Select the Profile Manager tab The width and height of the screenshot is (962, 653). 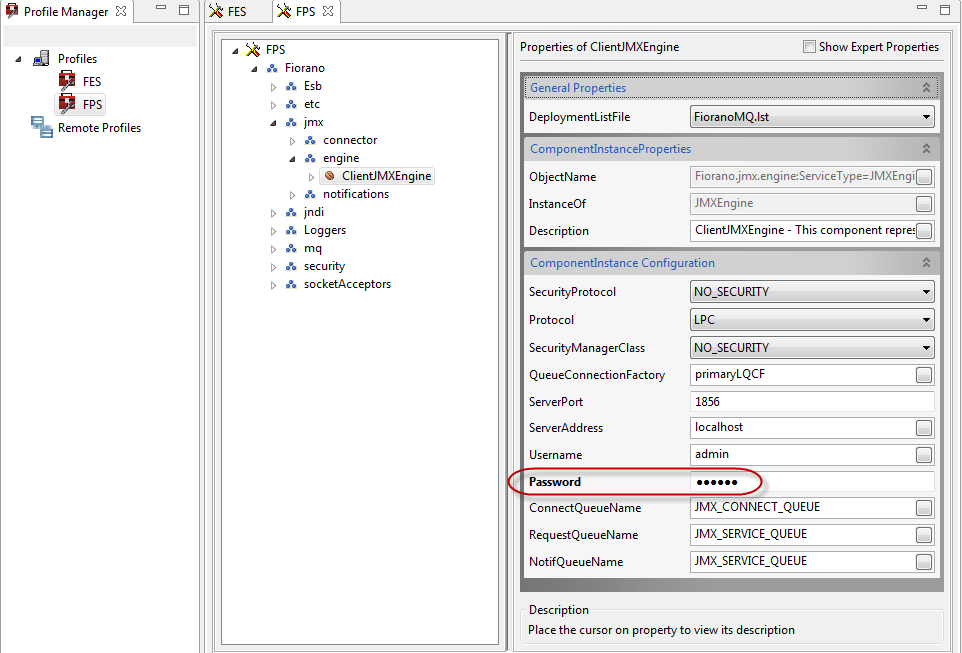coord(62,11)
